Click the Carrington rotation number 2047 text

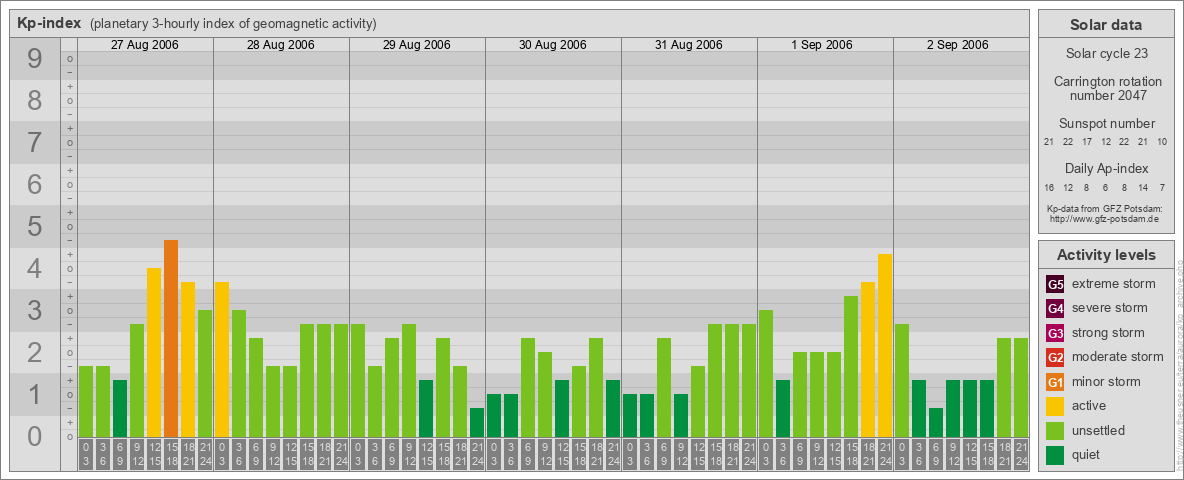tap(1108, 88)
